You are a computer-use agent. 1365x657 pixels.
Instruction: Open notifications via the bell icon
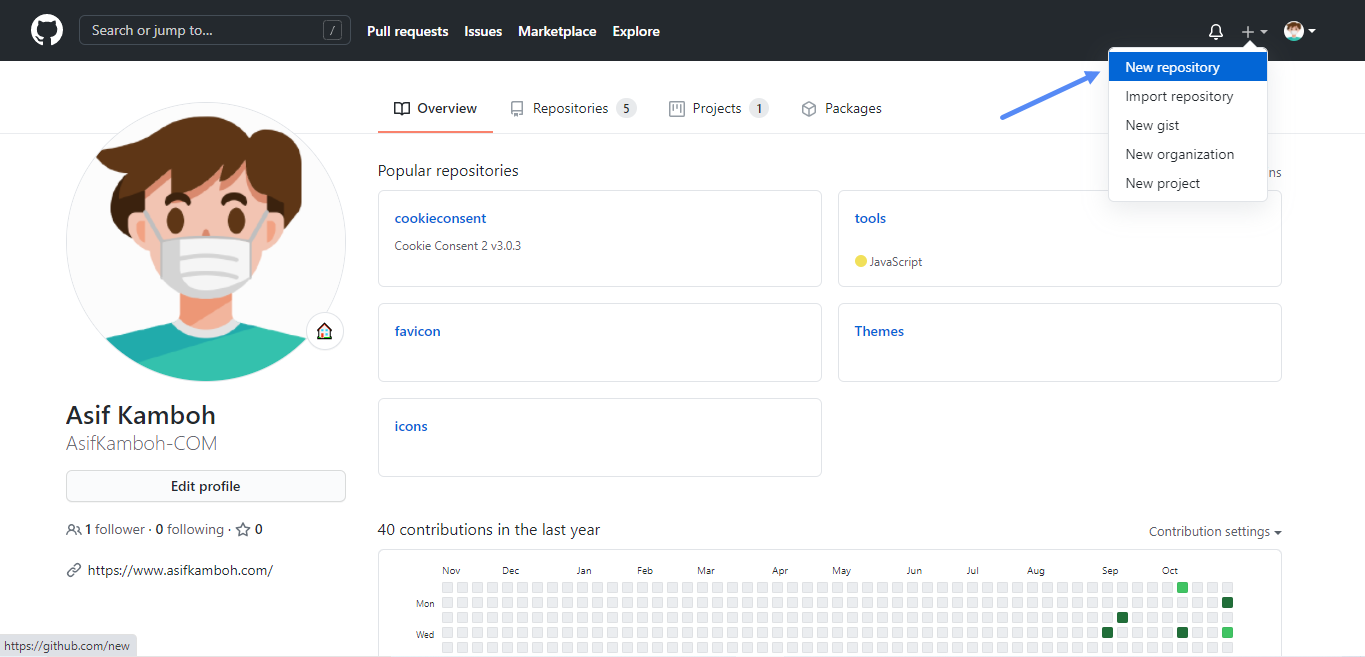(1215, 31)
